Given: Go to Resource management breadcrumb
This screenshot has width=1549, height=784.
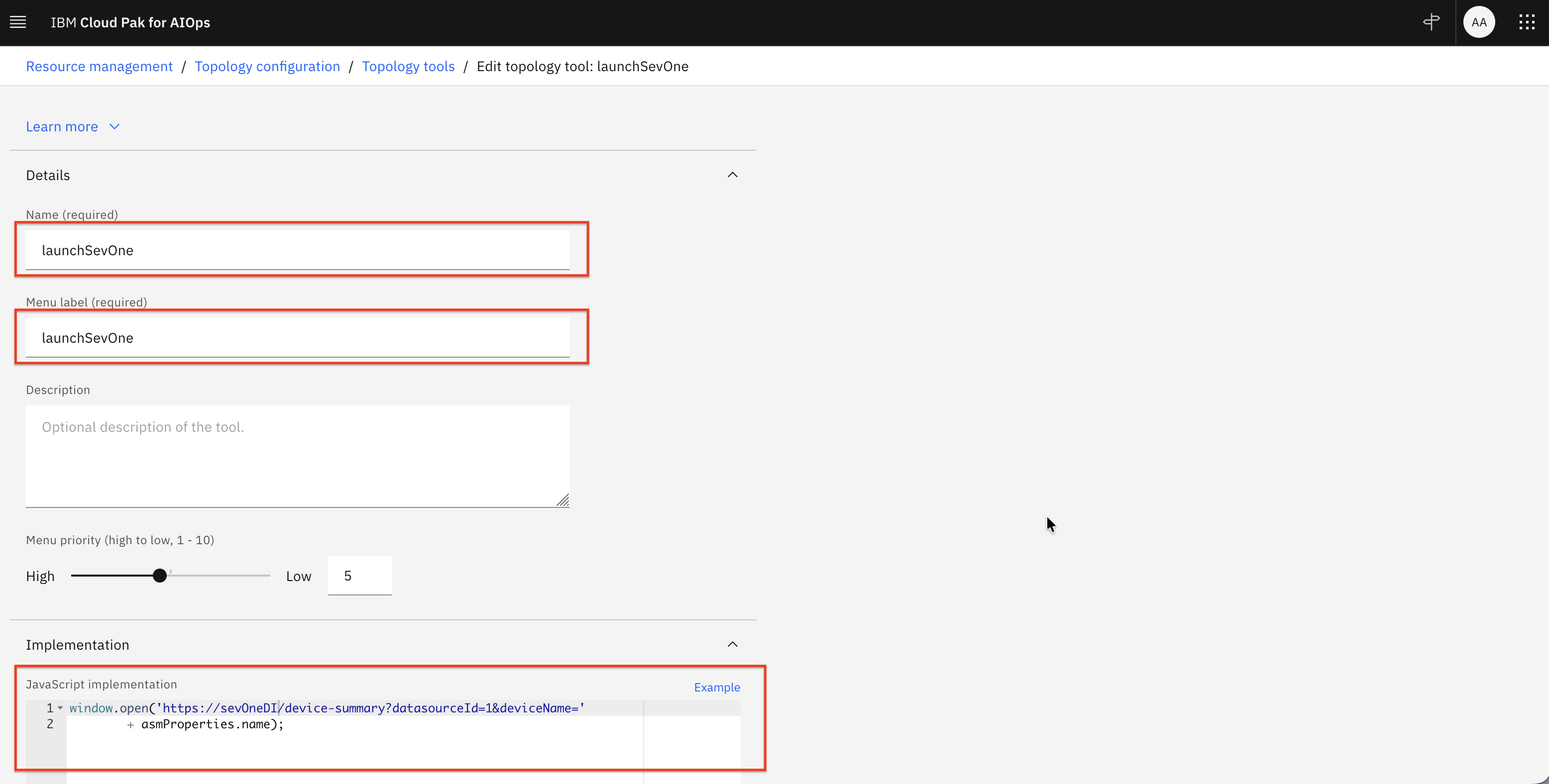Looking at the screenshot, I should pos(99,66).
